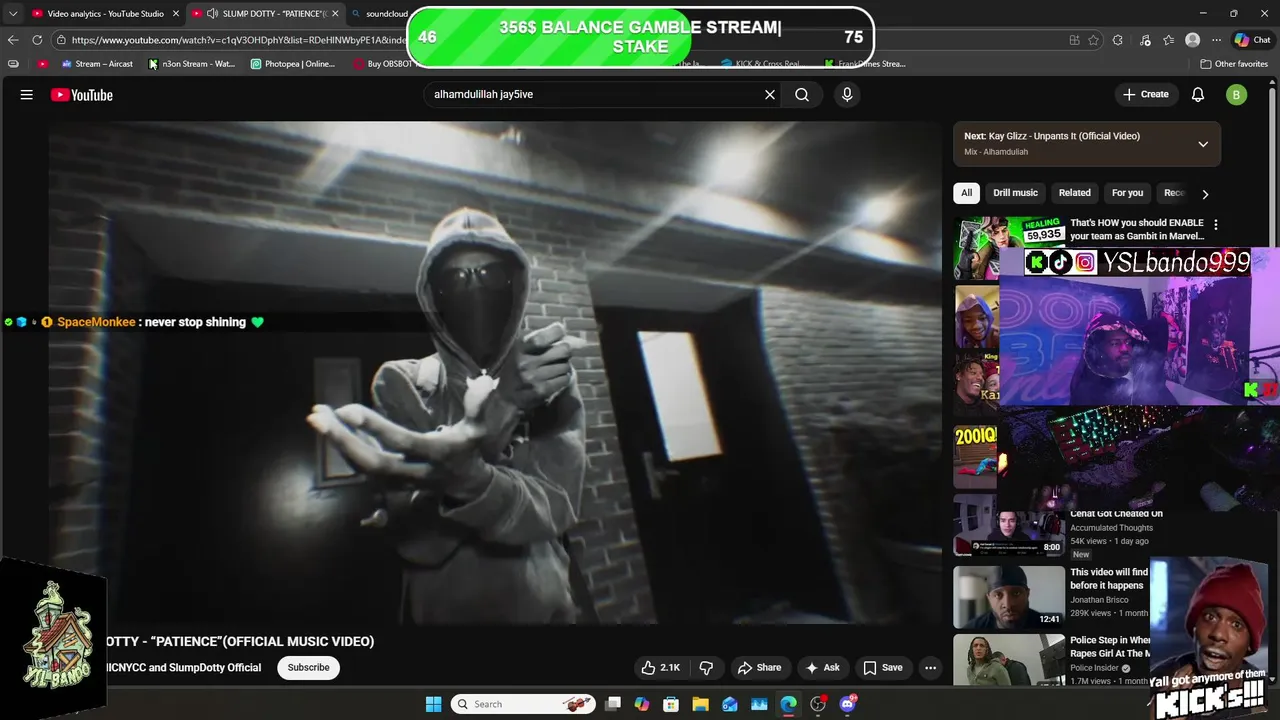Click the Windows taskbar Search box

click(x=523, y=704)
